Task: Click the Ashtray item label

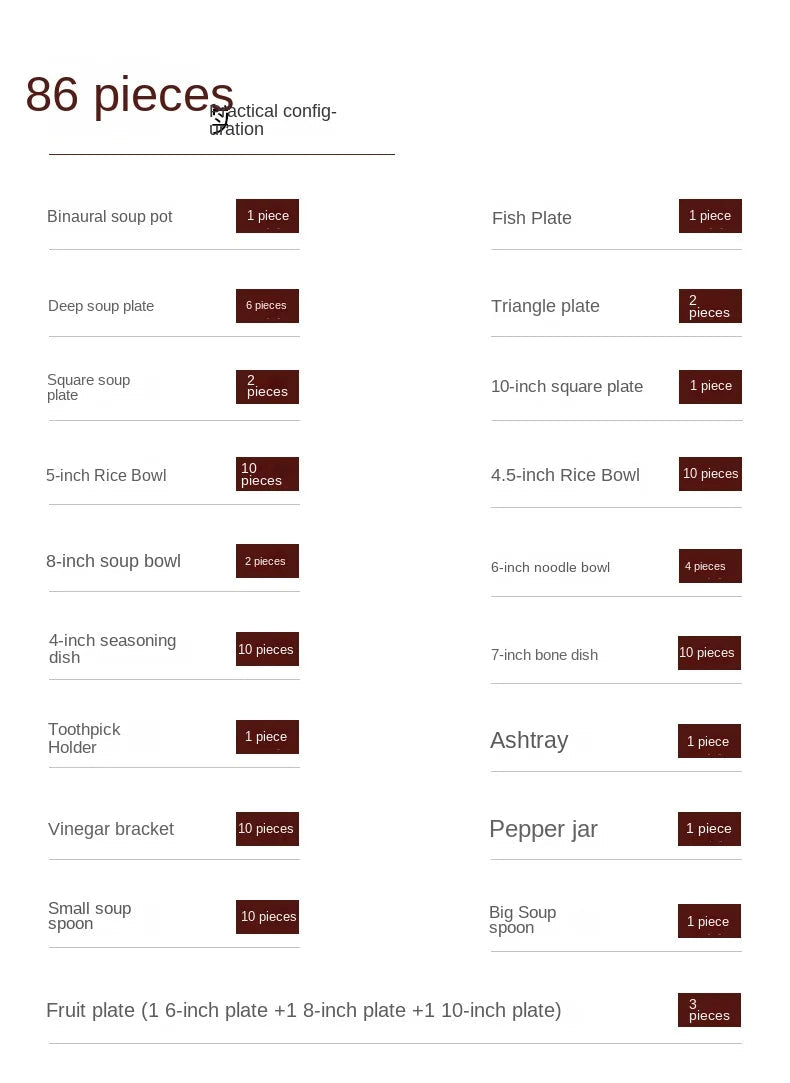Action: coord(529,741)
